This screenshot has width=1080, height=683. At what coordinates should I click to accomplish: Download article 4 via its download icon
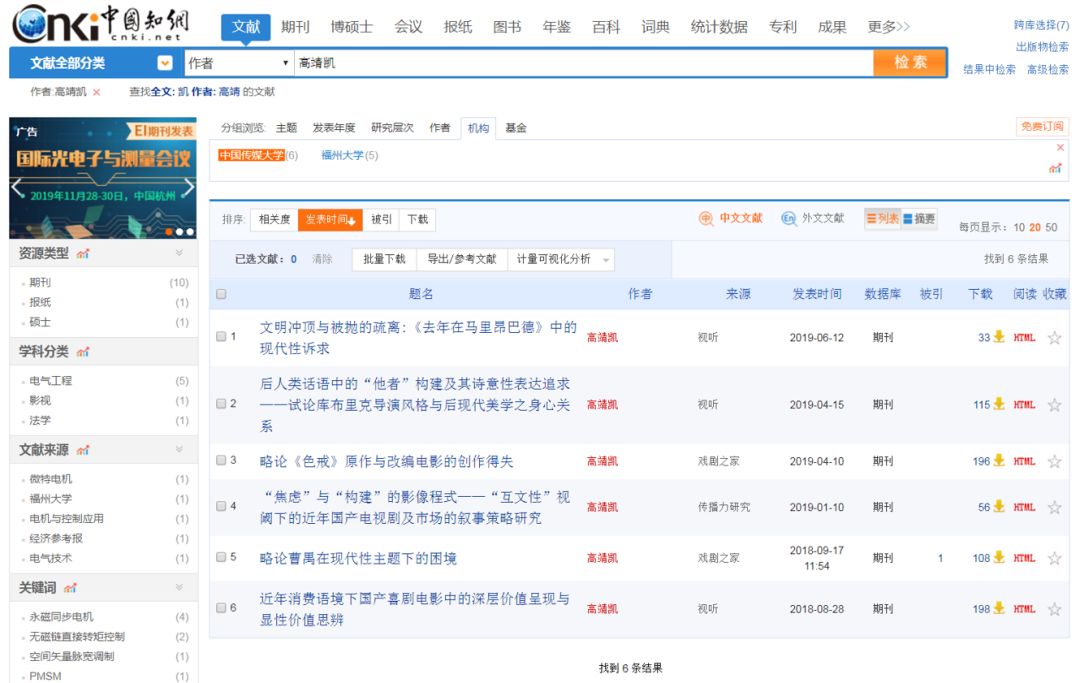click(x=999, y=507)
